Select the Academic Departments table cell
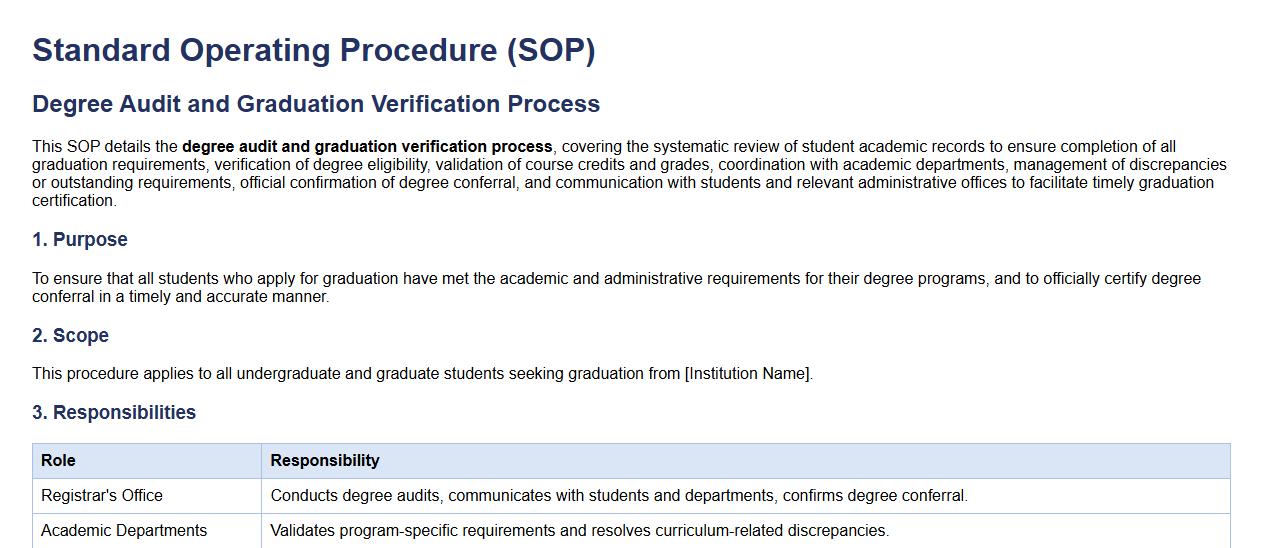Image resolution: width=1263 pixels, height=548 pixels. (x=124, y=531)
